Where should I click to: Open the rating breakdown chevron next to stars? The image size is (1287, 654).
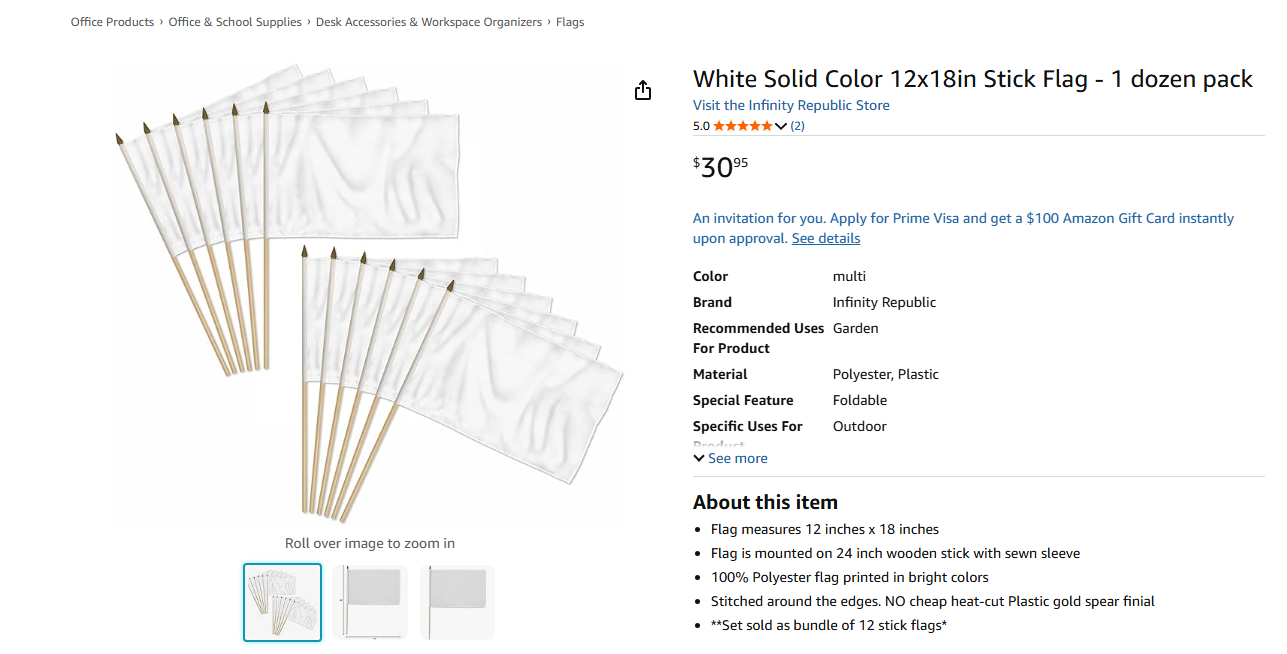pos(781,126)
